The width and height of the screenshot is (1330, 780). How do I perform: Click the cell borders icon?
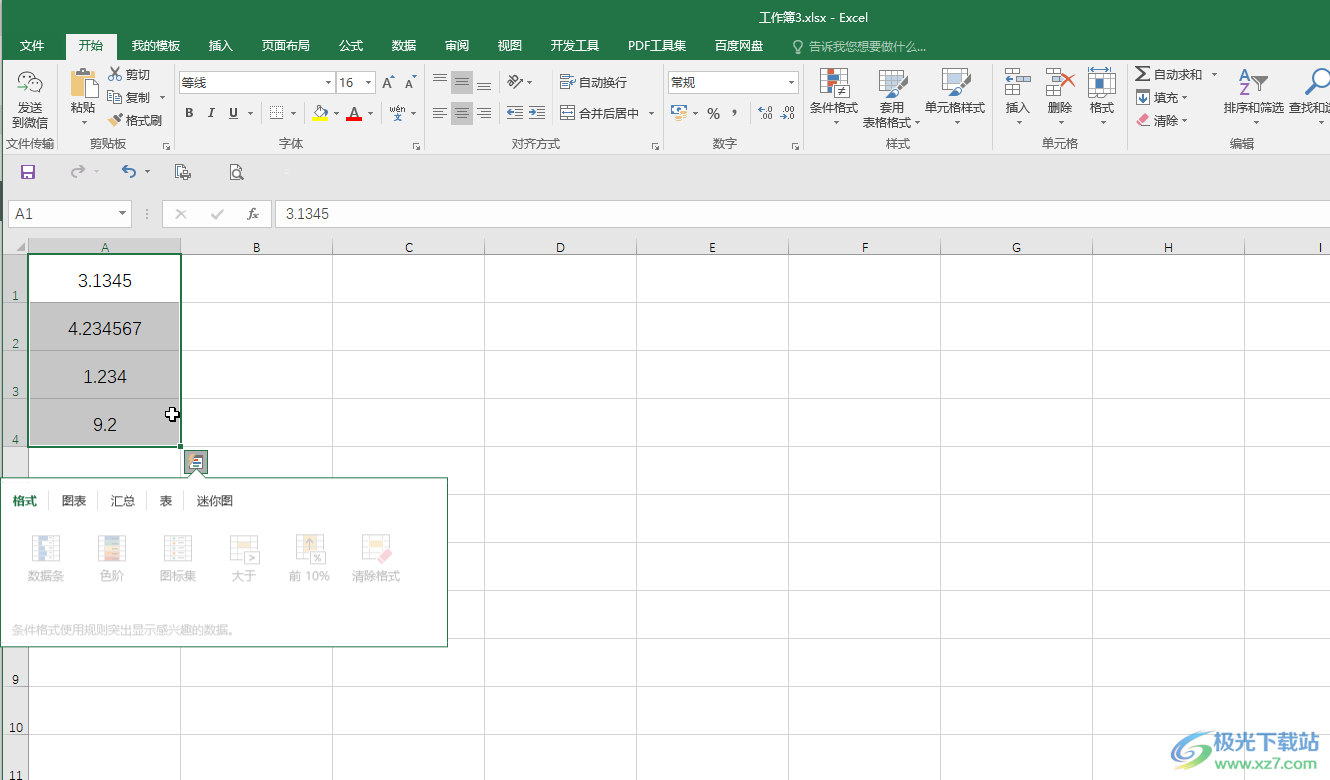pos(277,114)
